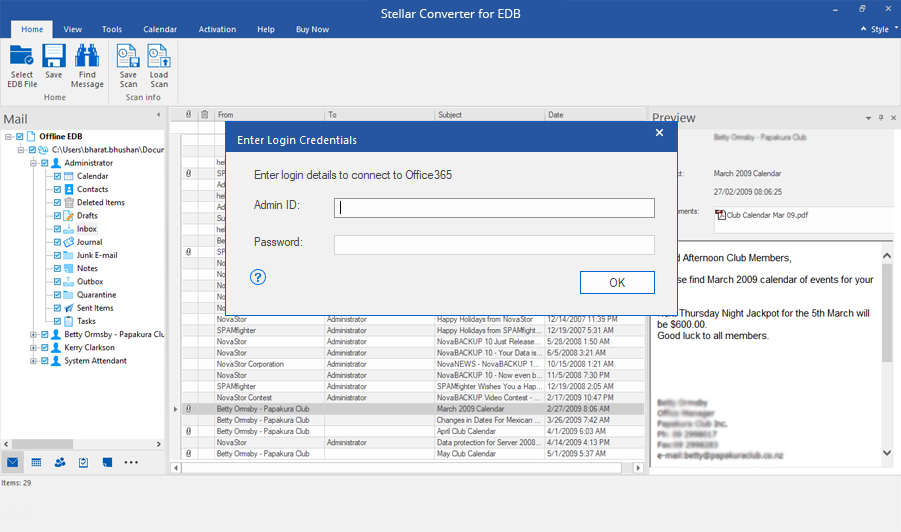The image size is (901, 532).
Task: Select the Drafts folder
Action: click(87, 215)
